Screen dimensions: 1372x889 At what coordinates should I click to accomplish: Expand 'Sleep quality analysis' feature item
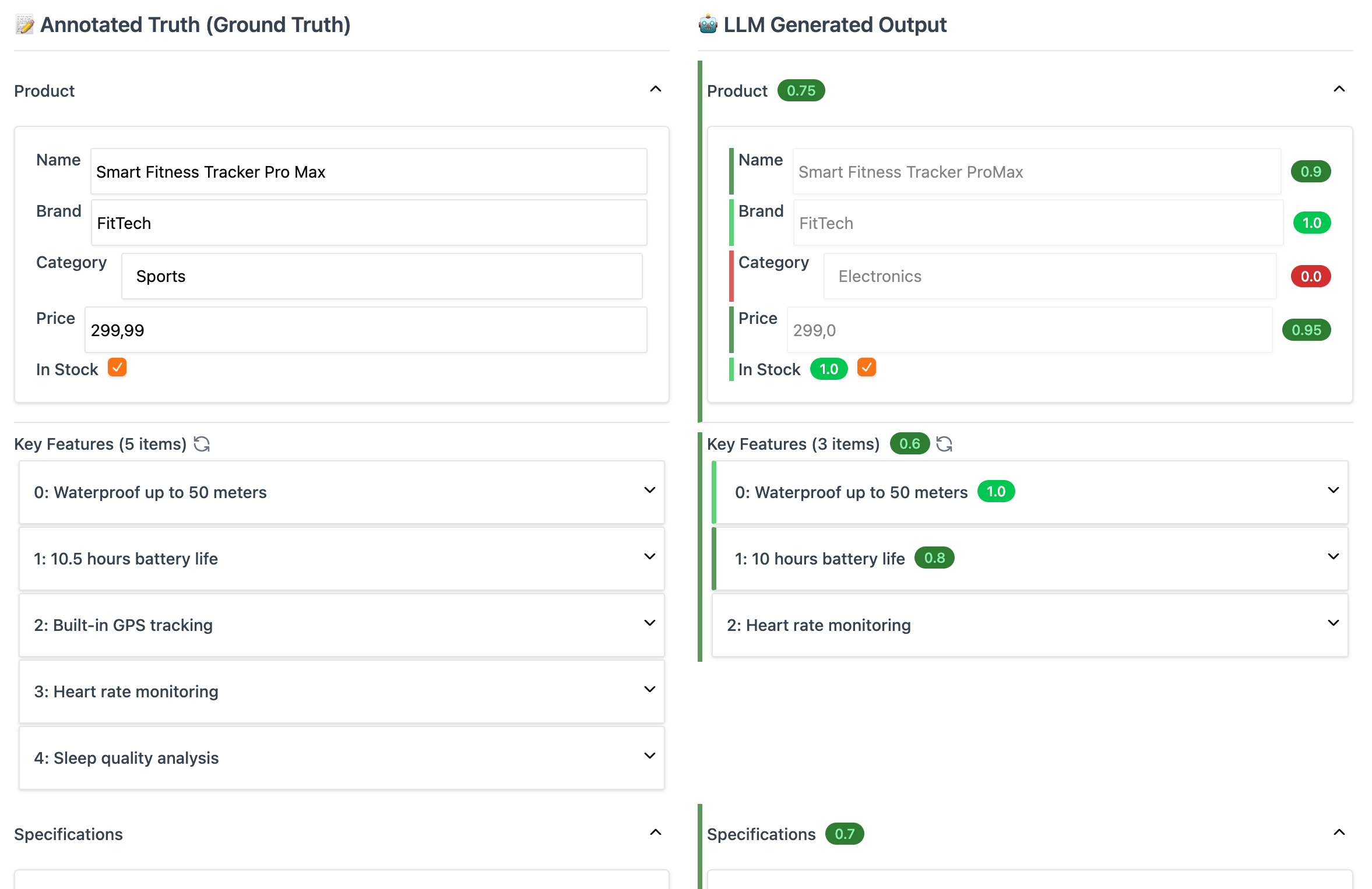tap(649, 756)
